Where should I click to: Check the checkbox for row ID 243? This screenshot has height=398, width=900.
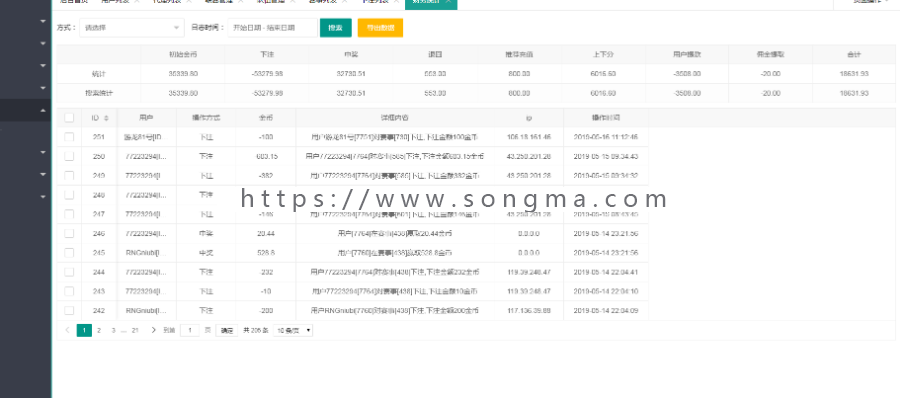(69, 291)
